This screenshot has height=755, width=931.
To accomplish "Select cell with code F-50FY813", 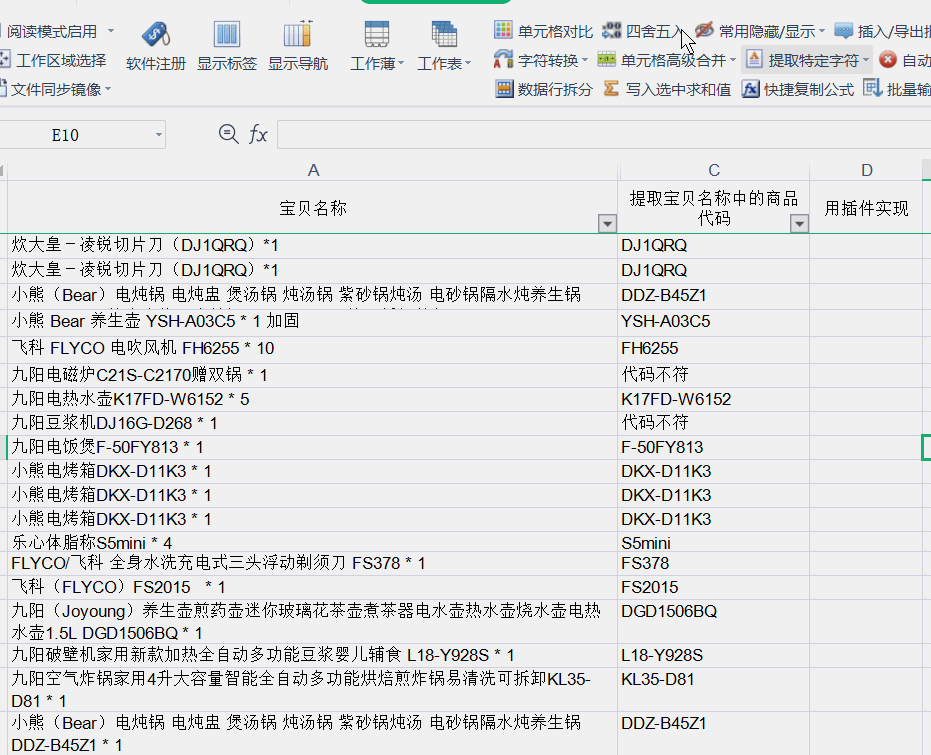I will coord(714,448).
